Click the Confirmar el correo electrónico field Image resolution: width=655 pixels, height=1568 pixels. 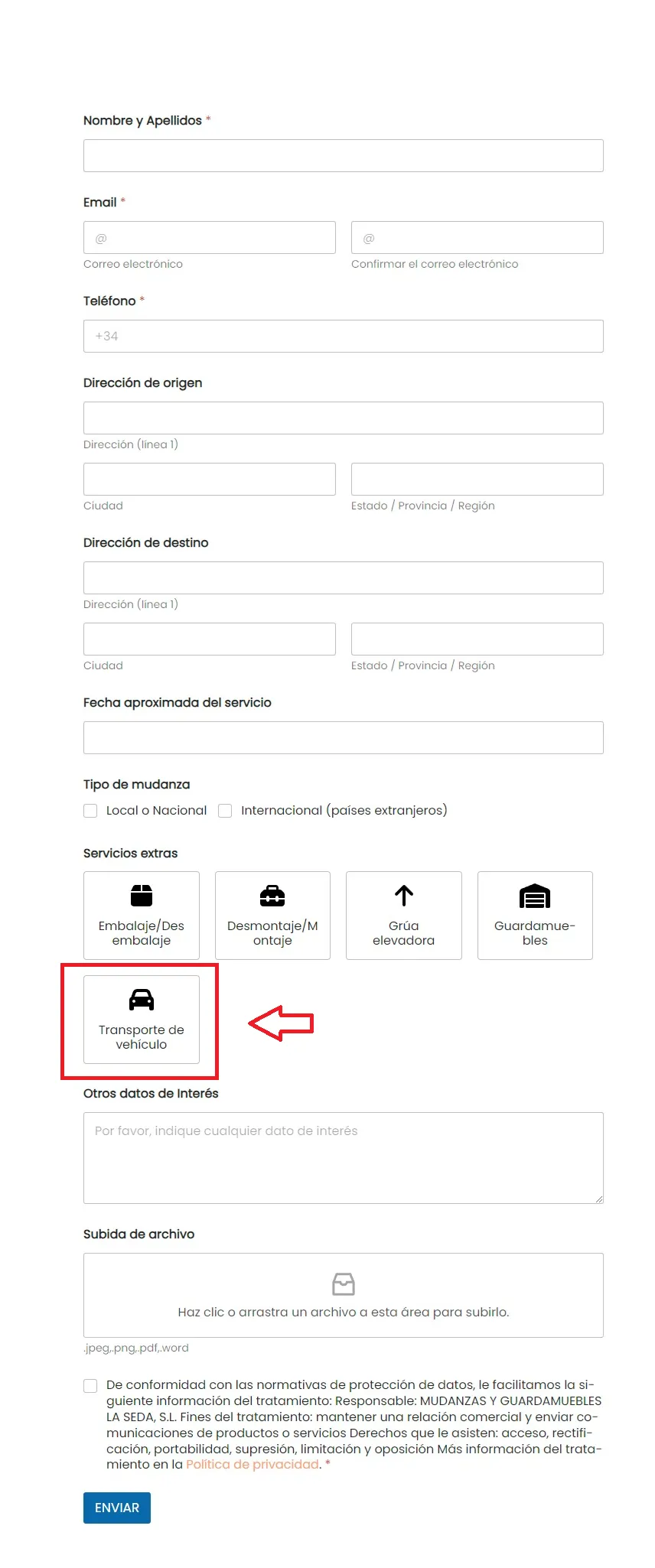point(477,238)
